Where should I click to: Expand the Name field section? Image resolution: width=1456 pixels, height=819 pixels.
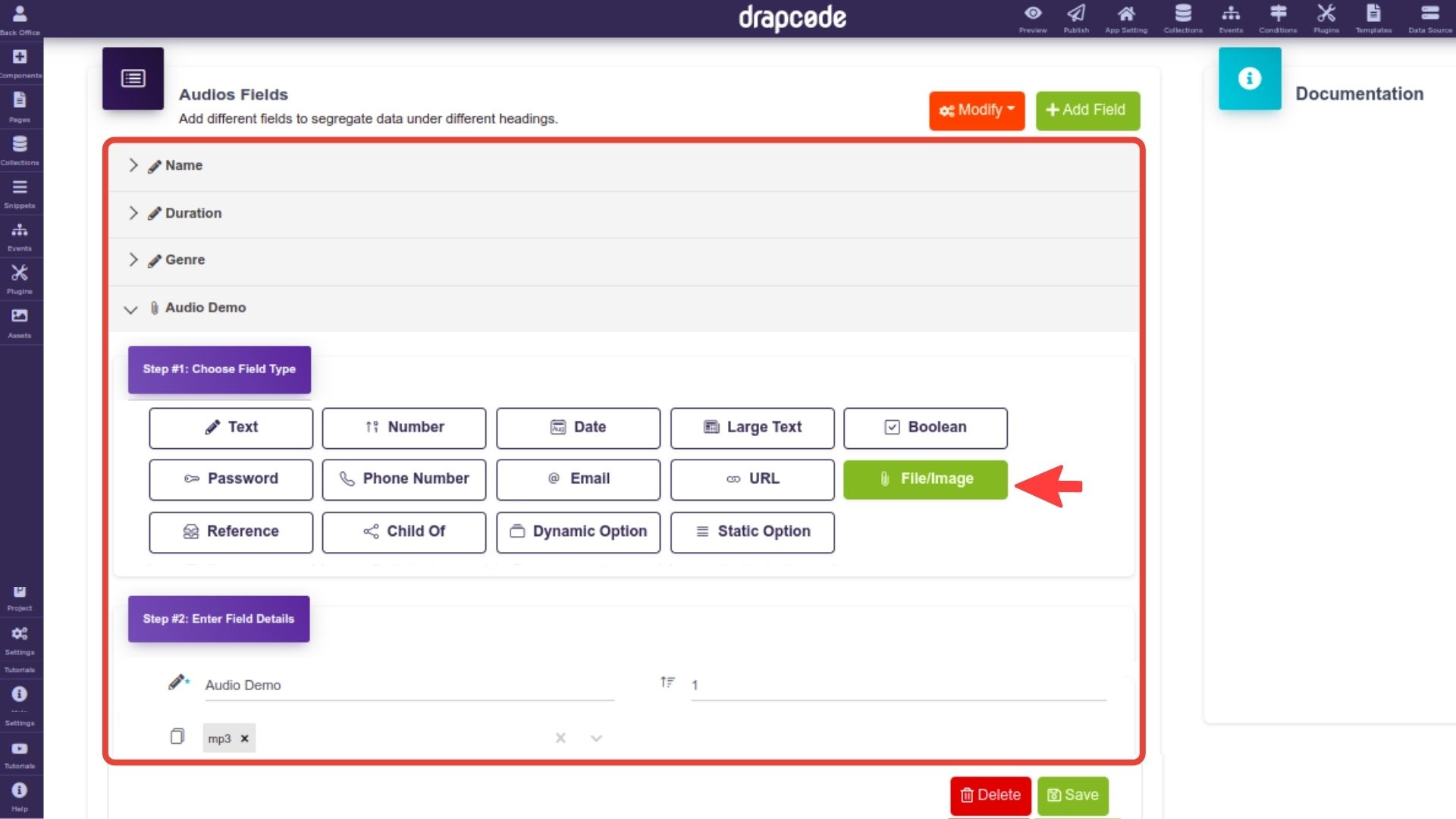click(131, 165)
